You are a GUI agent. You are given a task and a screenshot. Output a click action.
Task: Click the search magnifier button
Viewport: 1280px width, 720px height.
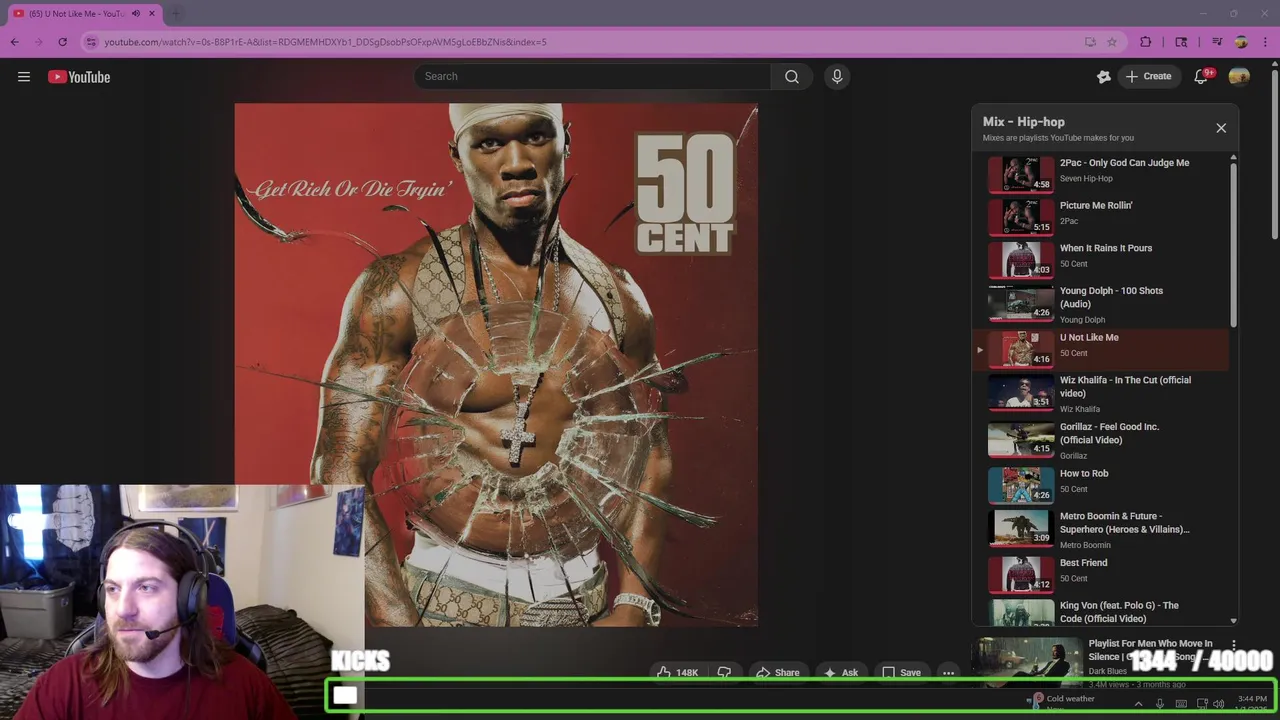coord(792,77)
